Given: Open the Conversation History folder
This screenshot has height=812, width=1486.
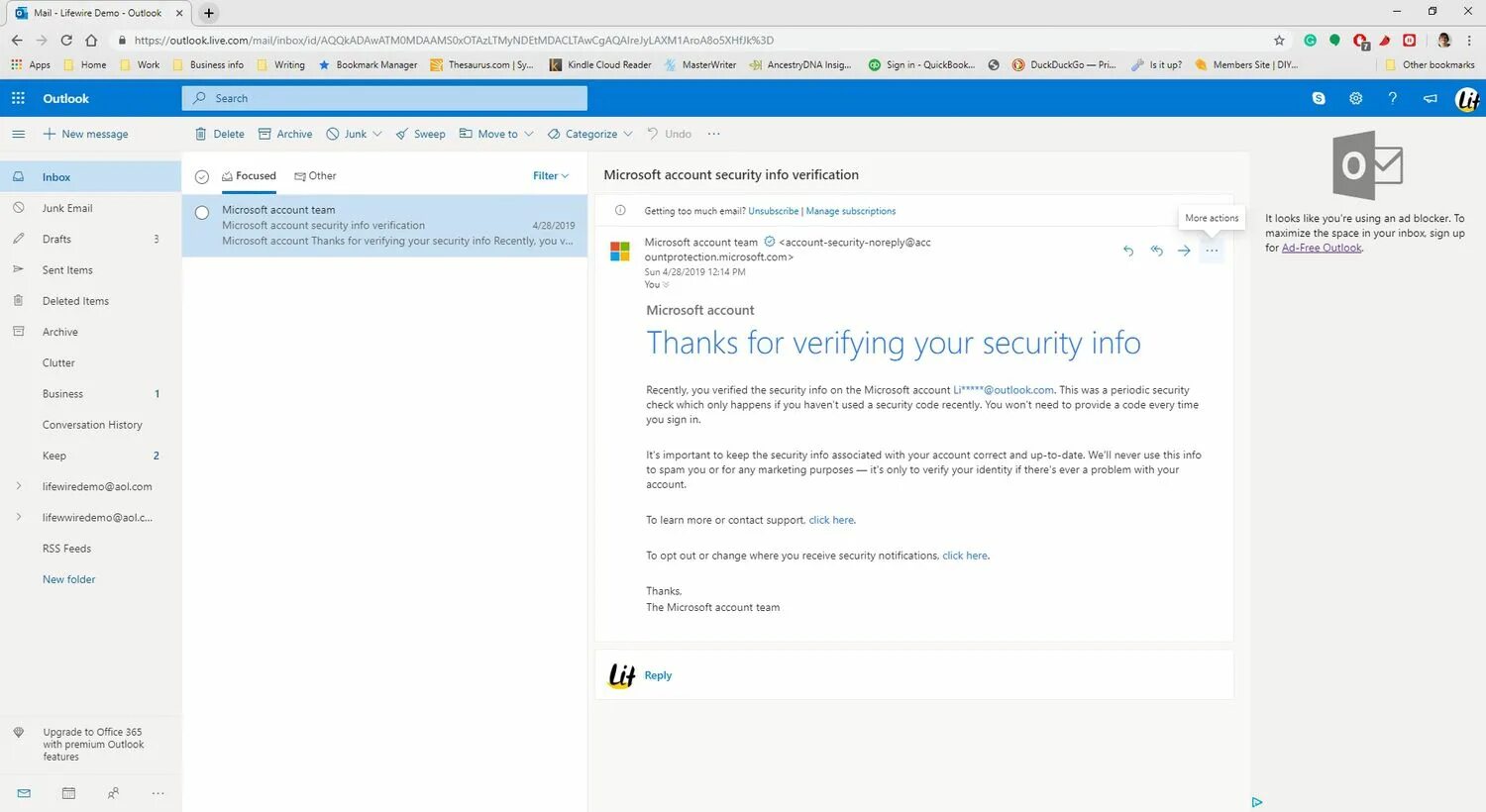Looking at the screenshot, I should point(90,425).
